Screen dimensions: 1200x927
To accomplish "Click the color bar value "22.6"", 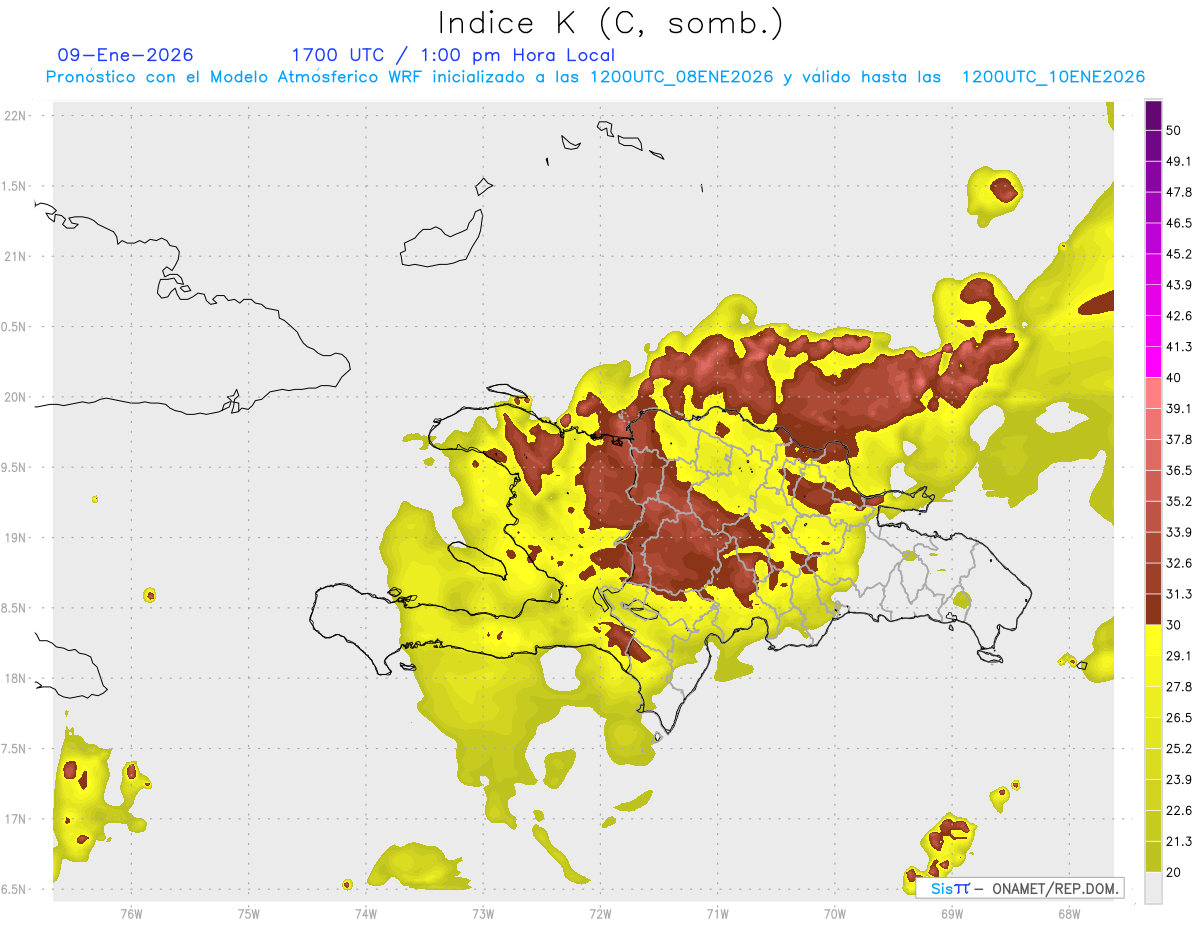I will point(1178,810).
